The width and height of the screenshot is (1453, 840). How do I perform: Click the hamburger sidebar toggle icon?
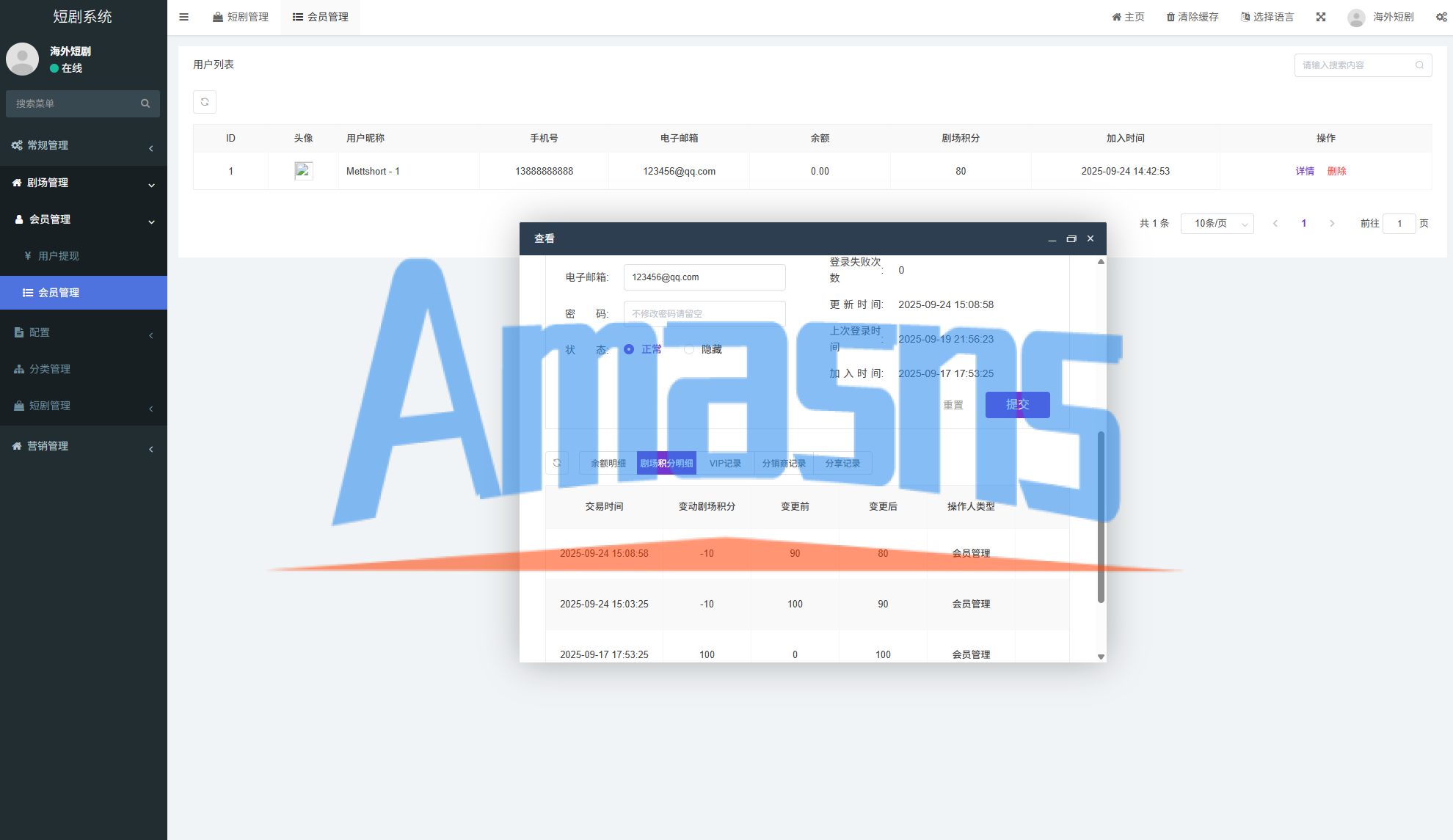pyautogui.click(x=183, y=17)
